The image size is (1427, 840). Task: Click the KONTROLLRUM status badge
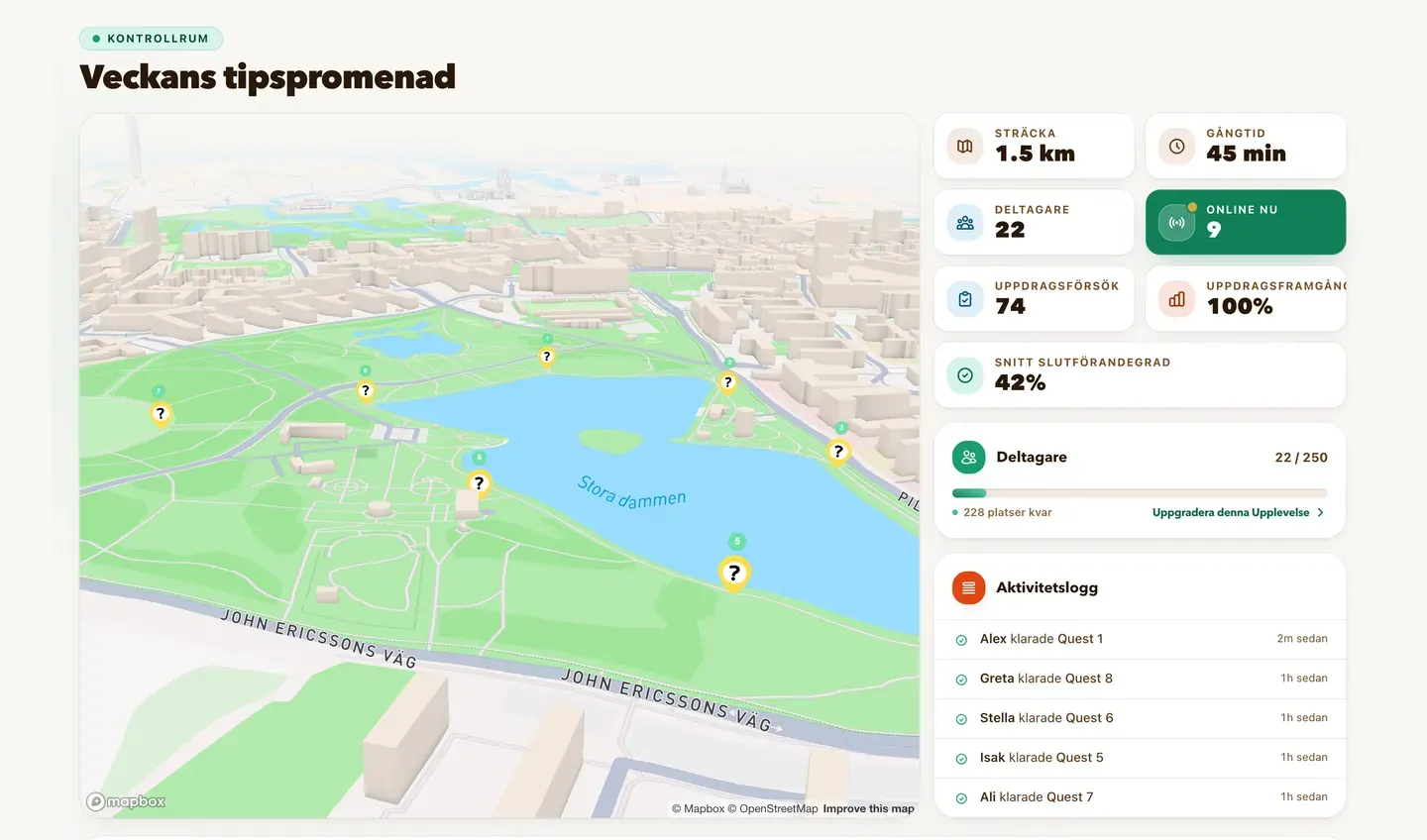[151, 39]
